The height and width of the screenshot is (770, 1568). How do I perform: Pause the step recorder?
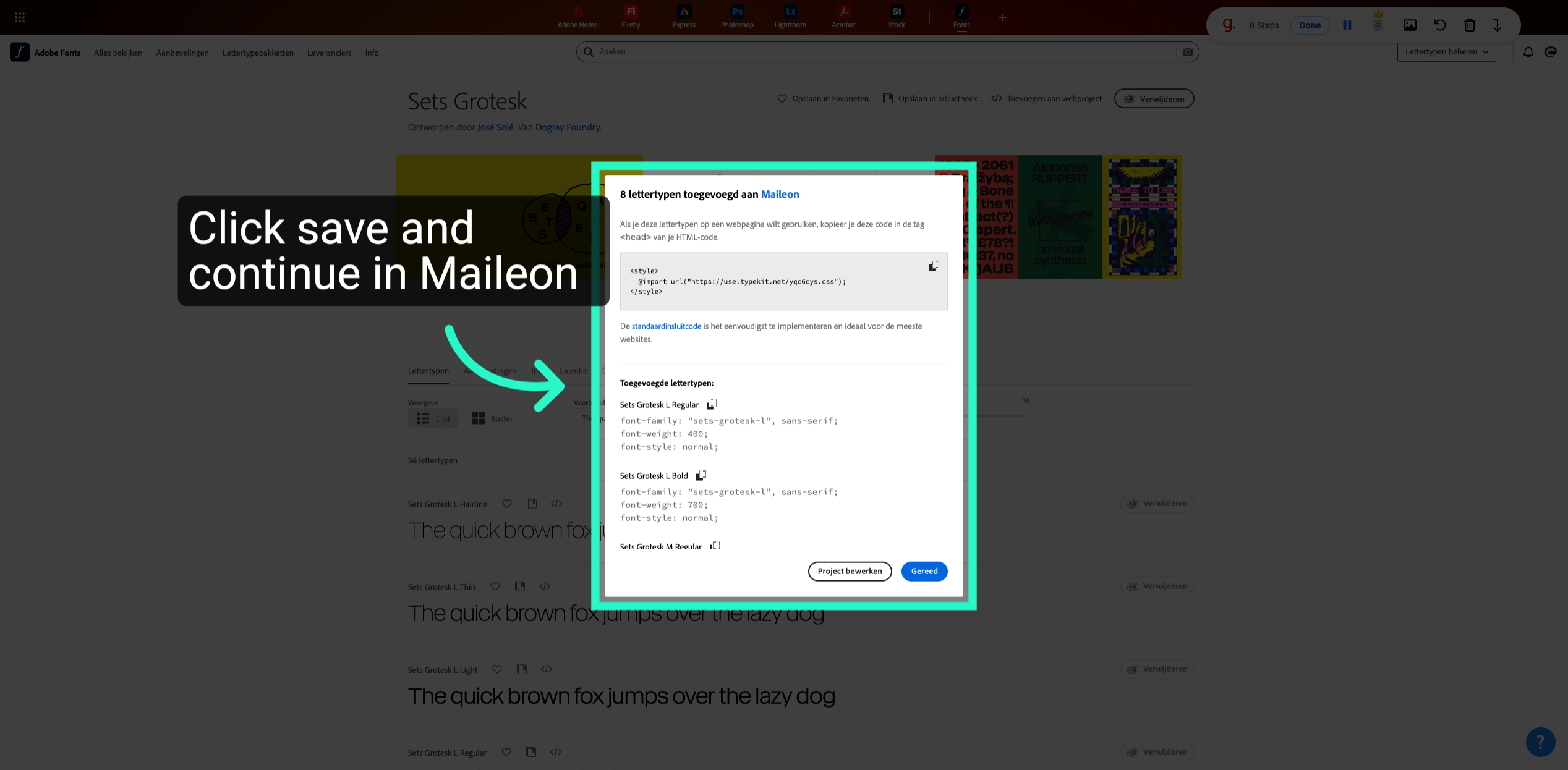(x=1347, y=25)
